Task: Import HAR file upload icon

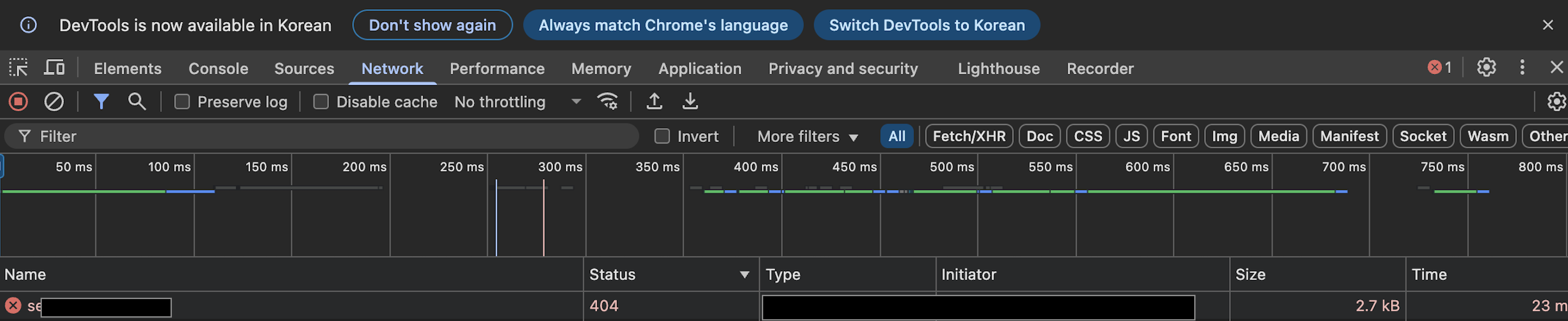Action: [655, 101]
